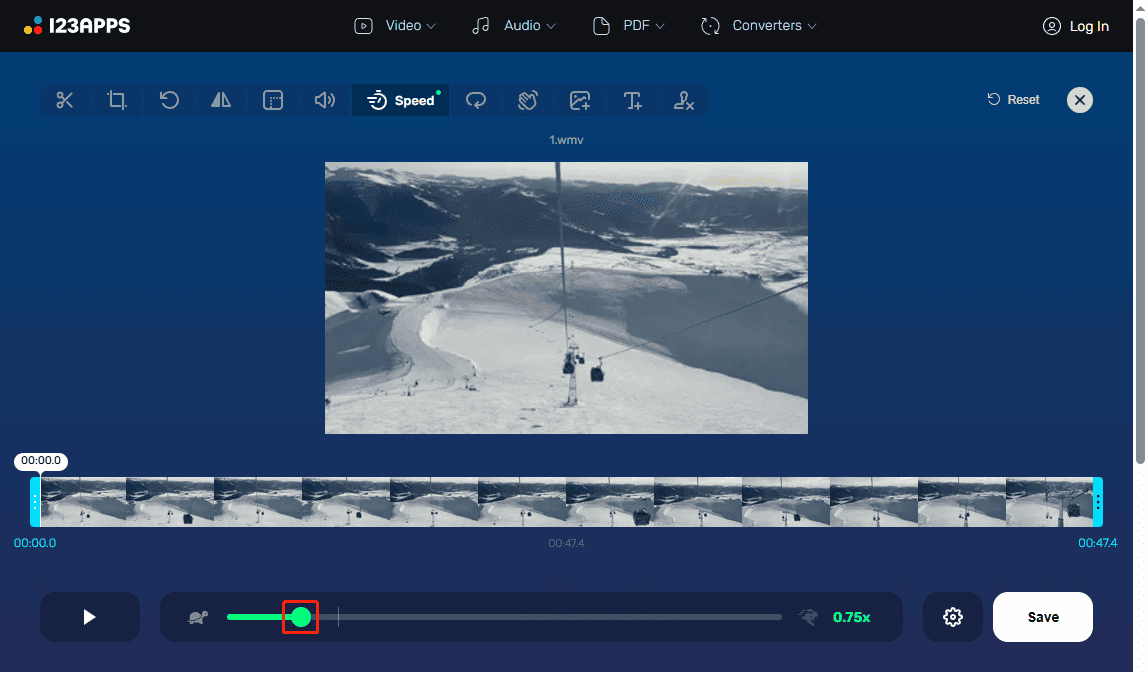Open the add text tool
The height and width of the screenshot is (673, 1148).
[632, 100]
